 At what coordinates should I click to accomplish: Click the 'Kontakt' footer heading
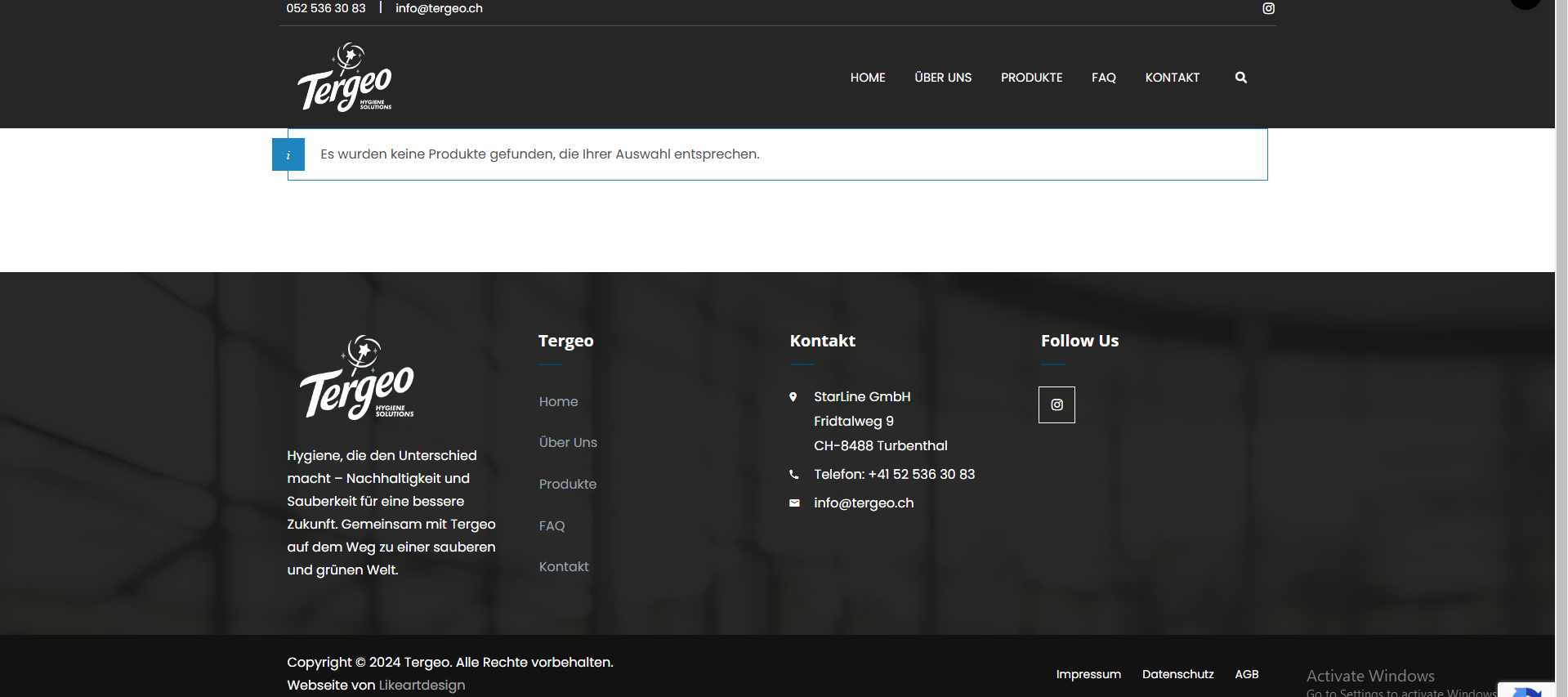coord(822,341)
